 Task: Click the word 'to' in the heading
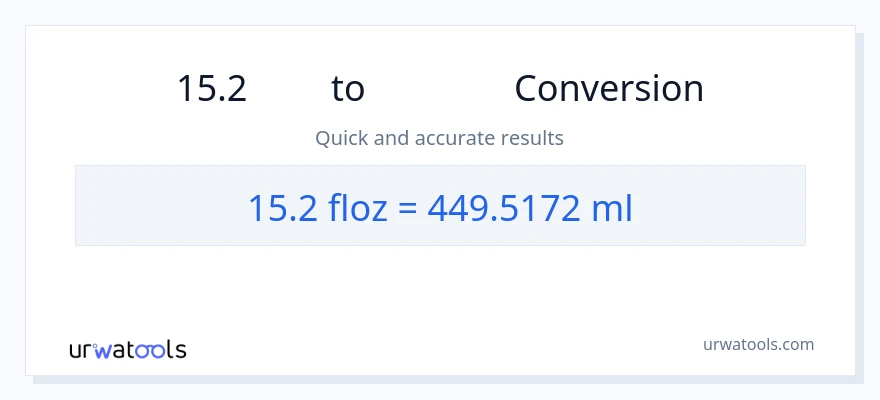(348, 89)
